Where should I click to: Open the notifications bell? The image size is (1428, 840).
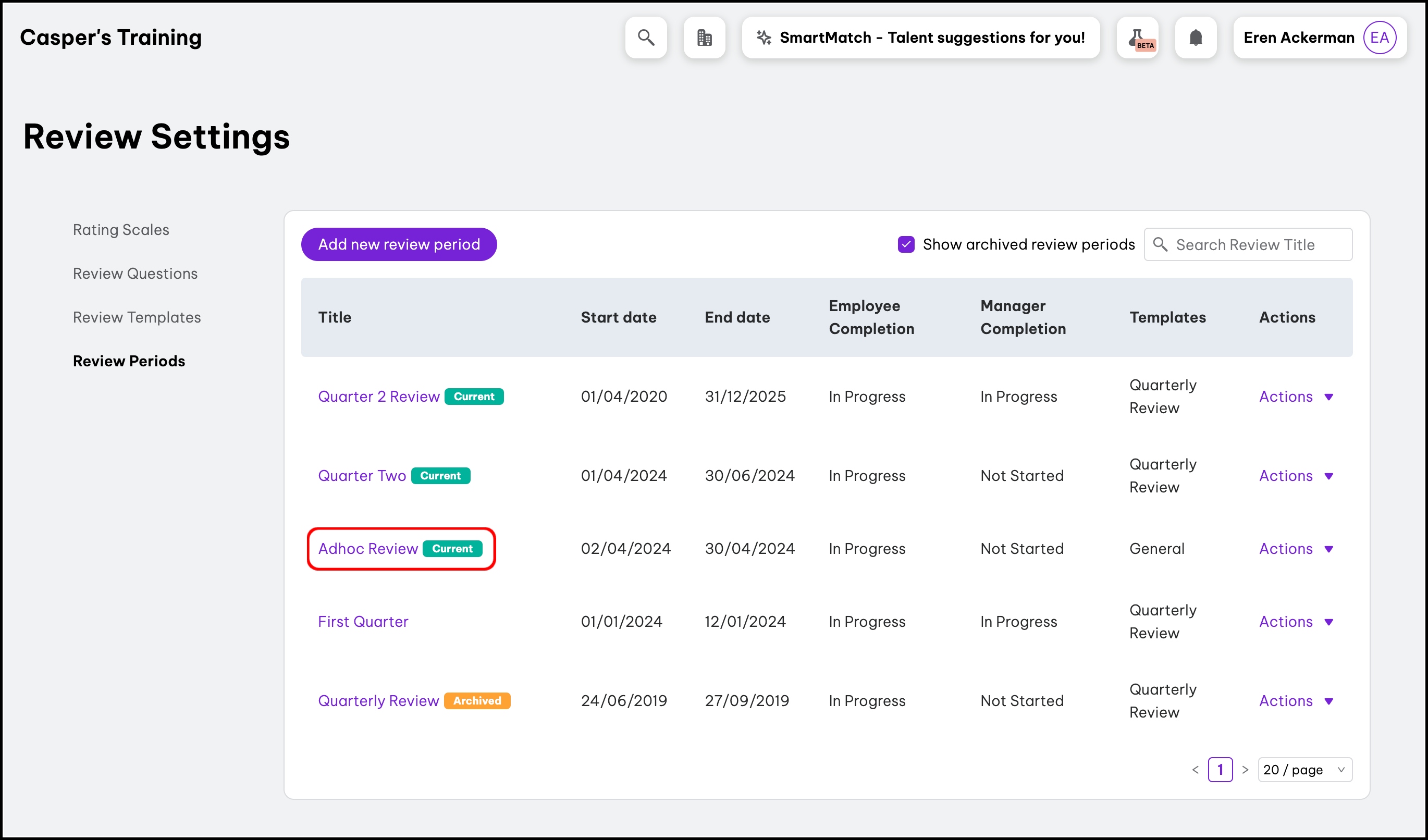[1195, 38]
